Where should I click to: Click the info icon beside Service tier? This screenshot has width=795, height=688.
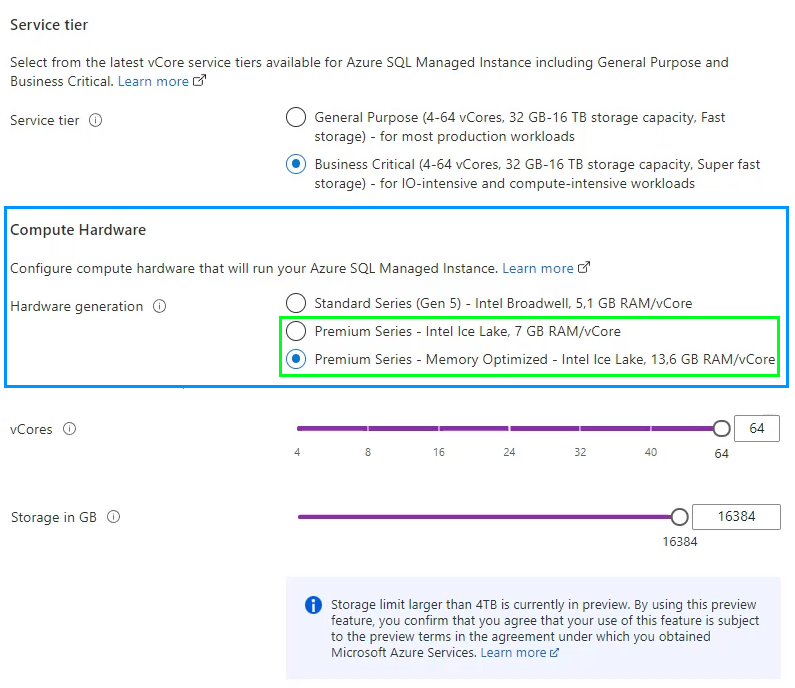96,120
